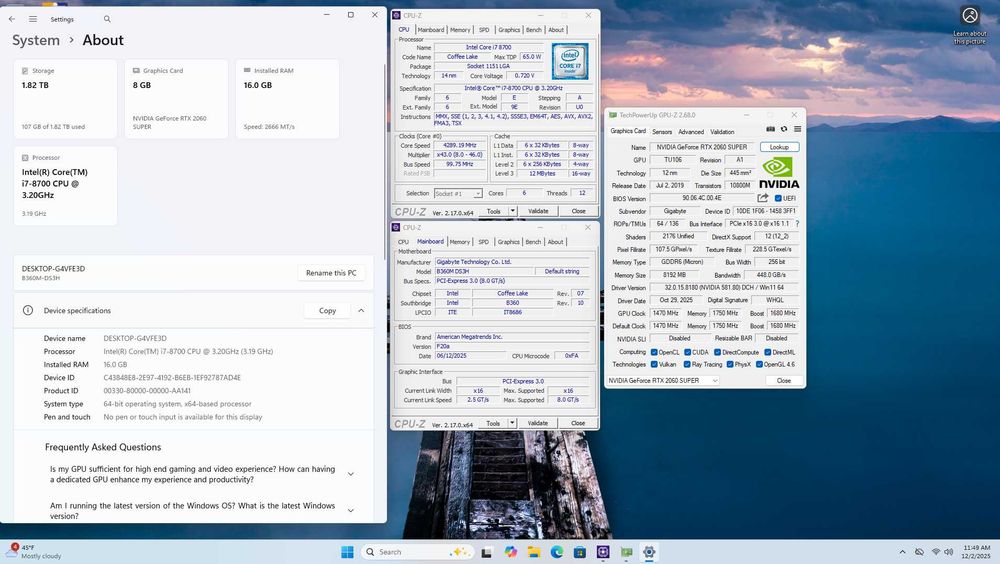This screenshot has height=564, width=1000.
Task: Click the Settings gear icon in taskbar
Action: pos(649,552)
